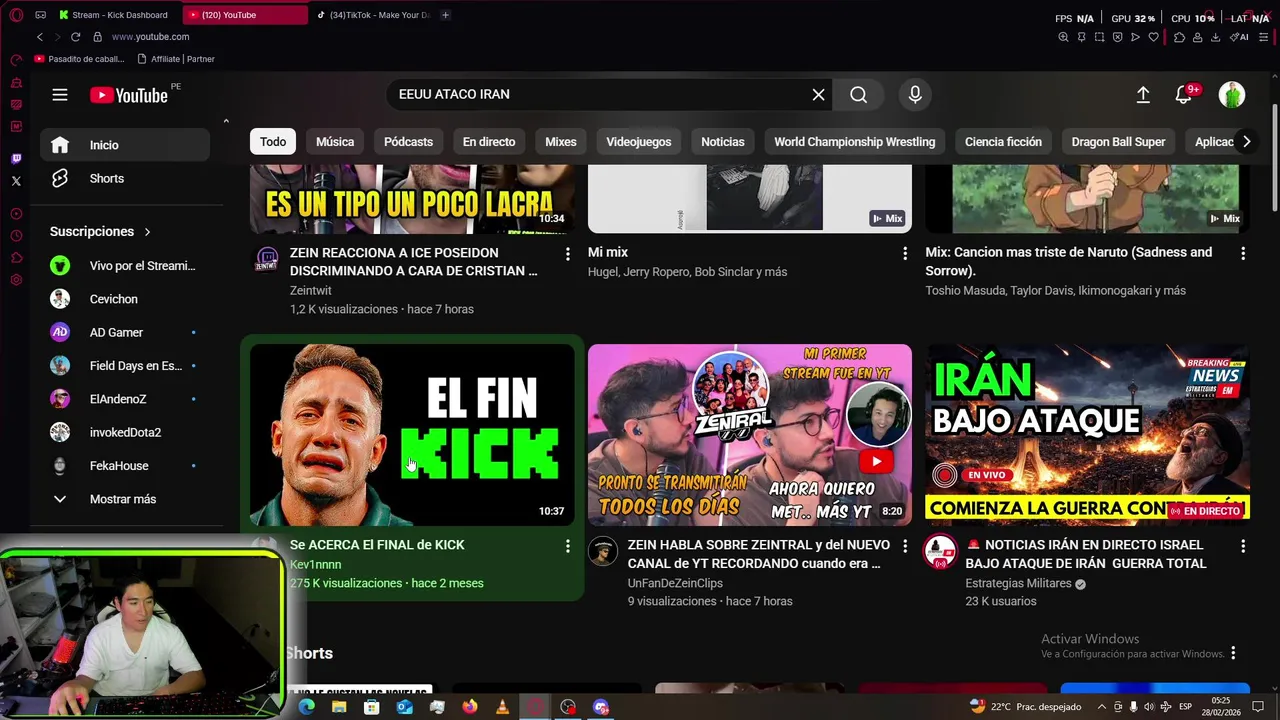Open invokedDota2 subscription channel
This screenshot has width=1280, height=720.
click(125, 432)
